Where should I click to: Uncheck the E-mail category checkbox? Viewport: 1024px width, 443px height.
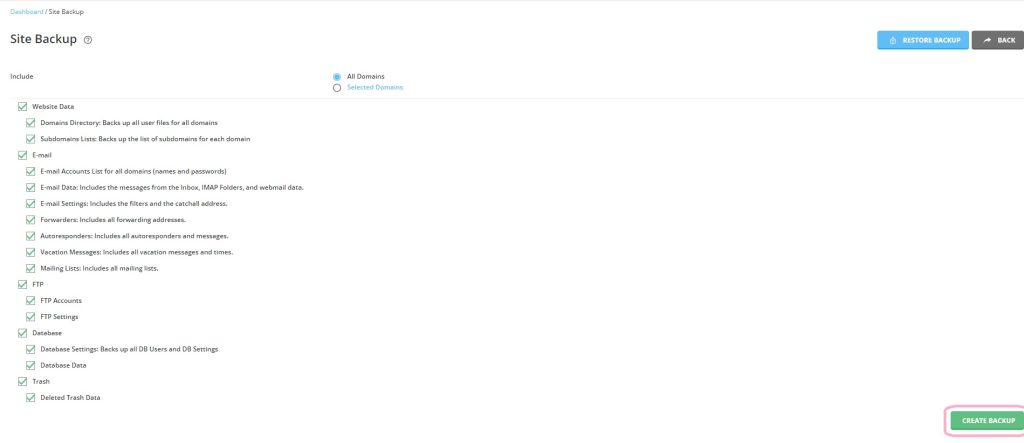(23, 155)
